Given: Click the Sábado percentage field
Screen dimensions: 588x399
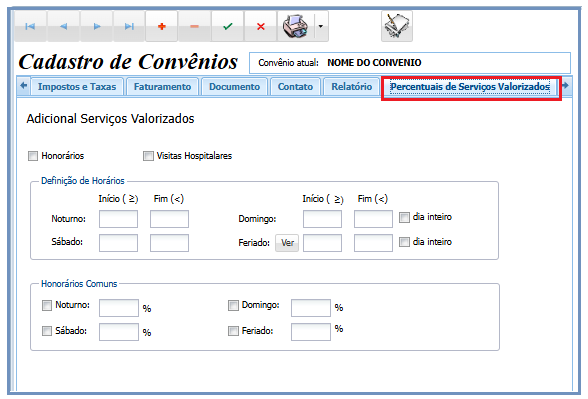Looking at the screenshot, I should pyautogui.click(x=119, y=332).
